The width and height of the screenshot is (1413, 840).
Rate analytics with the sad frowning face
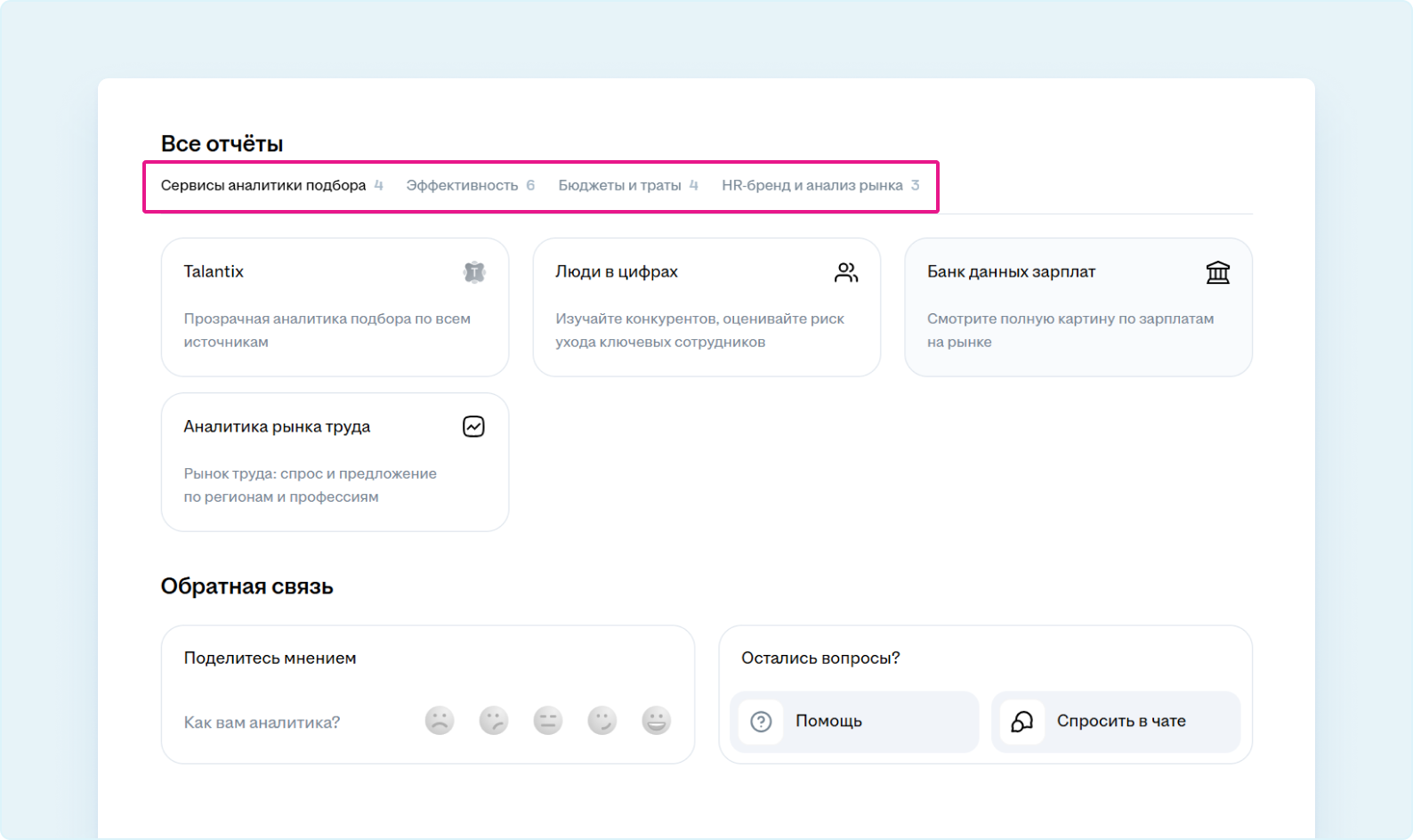pyautogui.click(x=440, y=721)
